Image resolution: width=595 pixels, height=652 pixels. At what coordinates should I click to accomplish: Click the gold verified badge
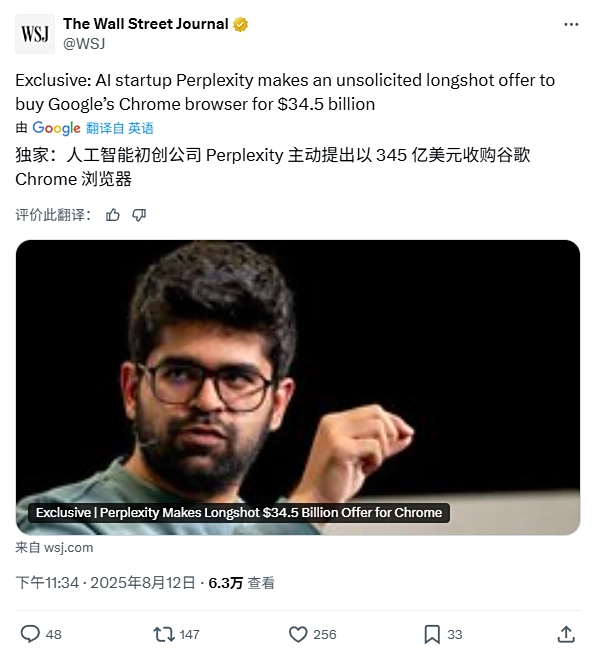point(240,25)
